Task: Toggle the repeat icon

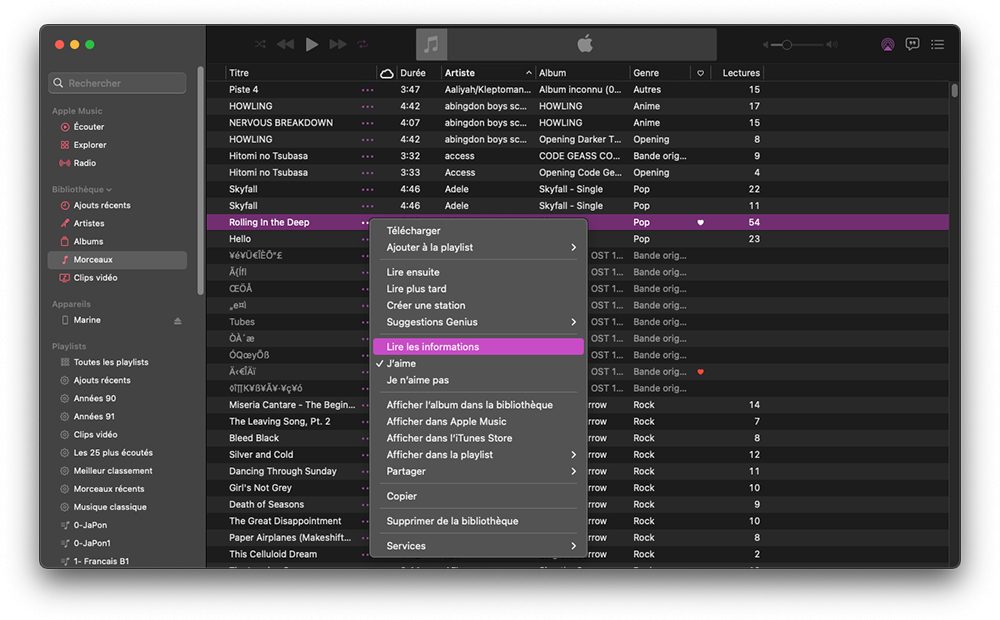Action: coord(363,44)
